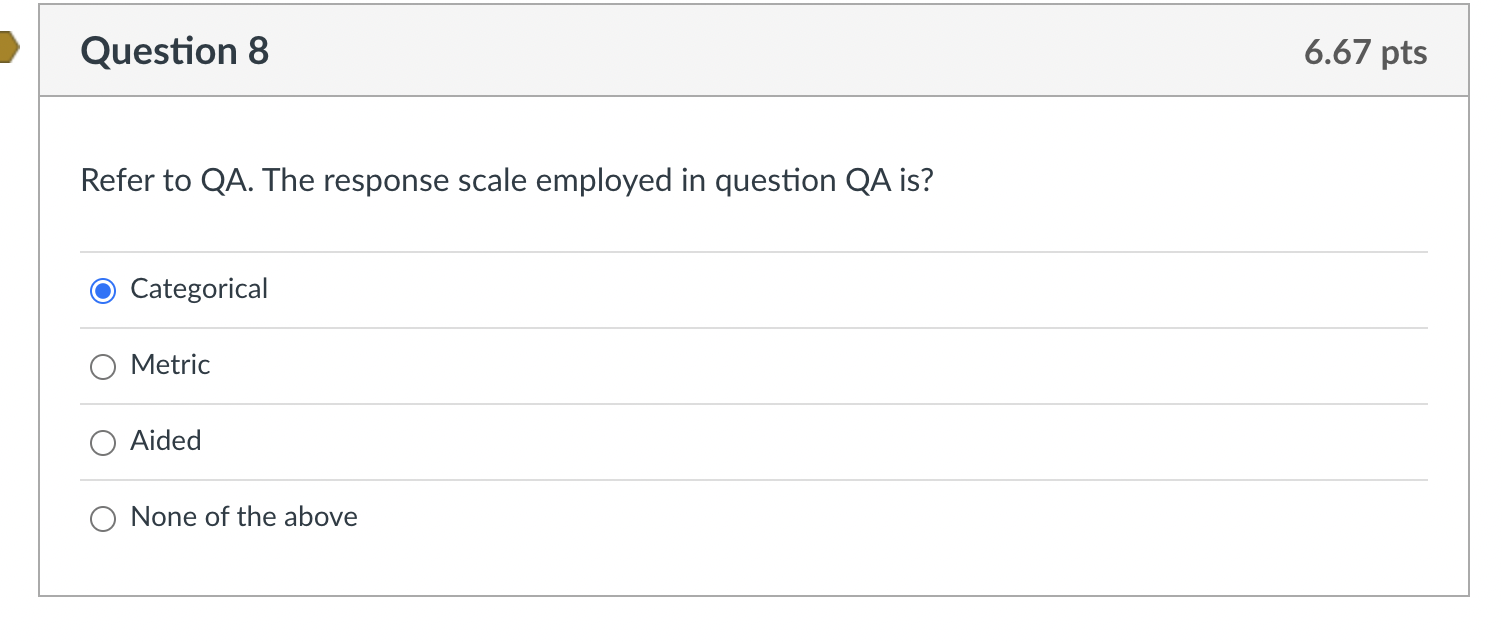1502x642 pixels.
Task: Flag Question 8 using the marker icon
Action: pyautogui.click(x=8, y=46)
